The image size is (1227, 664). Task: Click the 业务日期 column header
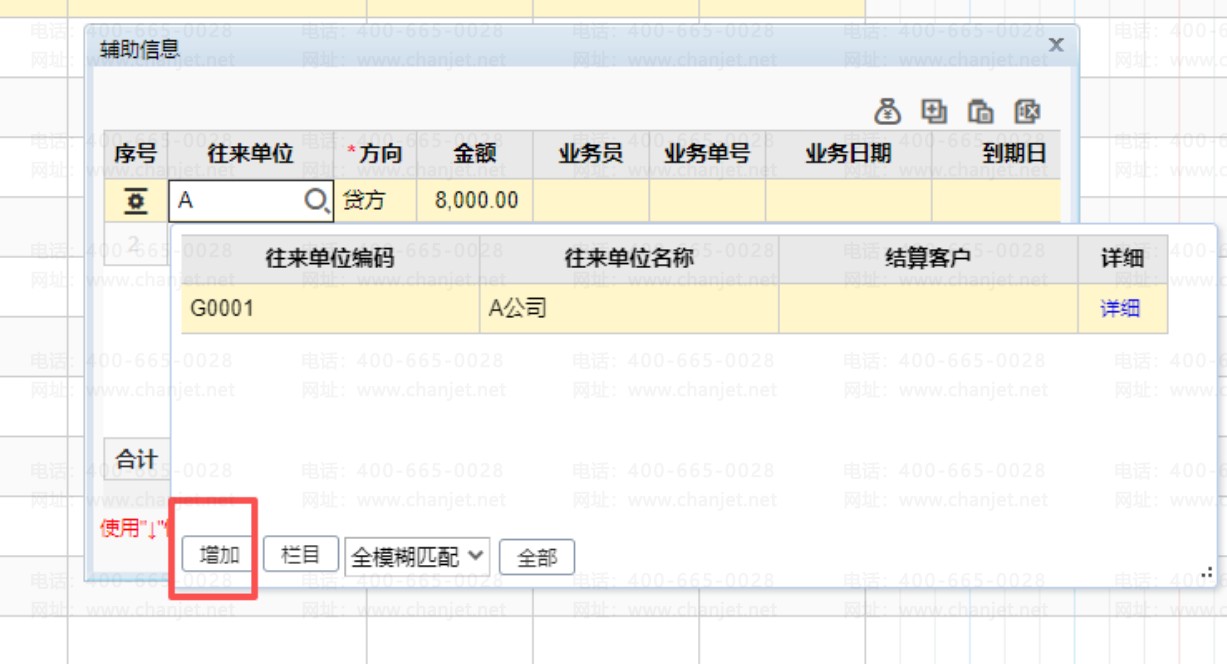pyautogui.click(x=849, y=154)
